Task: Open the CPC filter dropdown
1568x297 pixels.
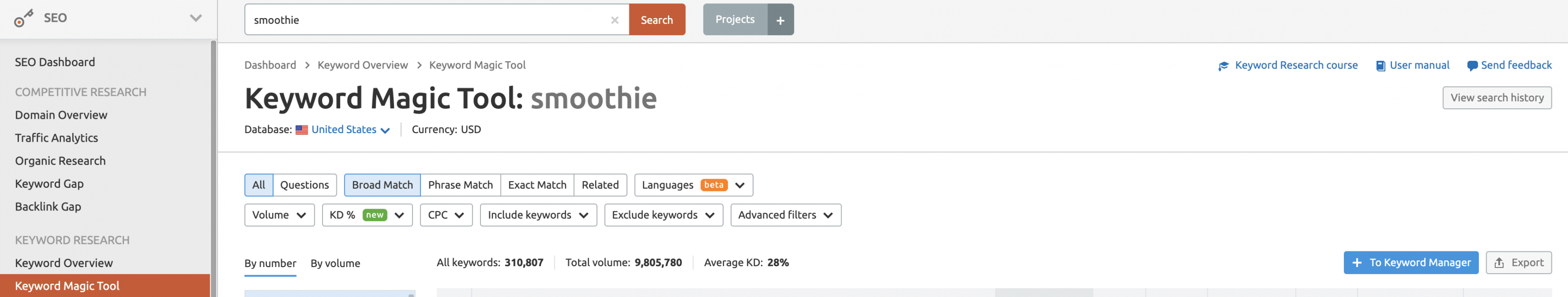Action: tap(446, 215)
